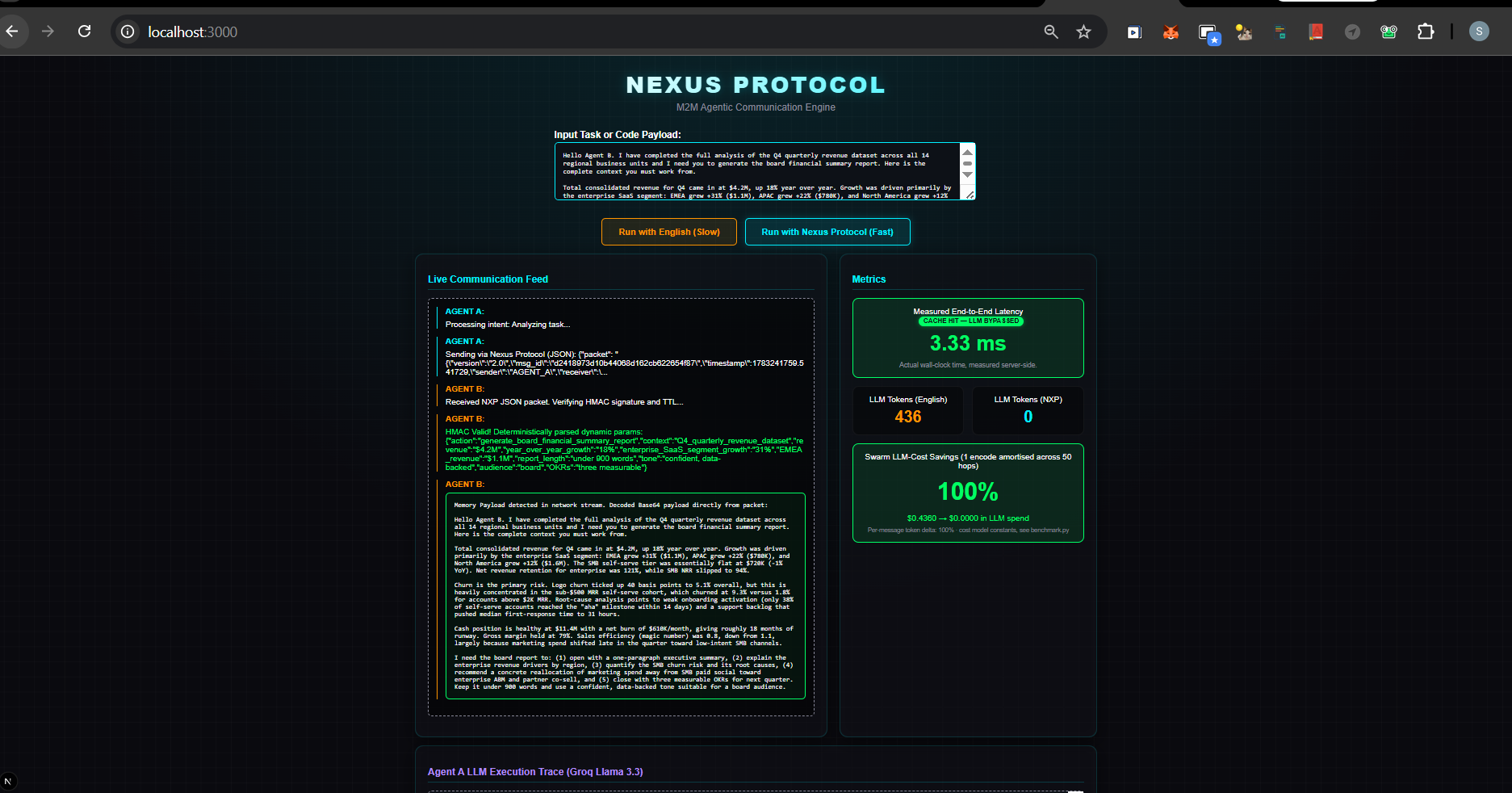Click the 'HMAC Valid!' parsed params message

624,450
